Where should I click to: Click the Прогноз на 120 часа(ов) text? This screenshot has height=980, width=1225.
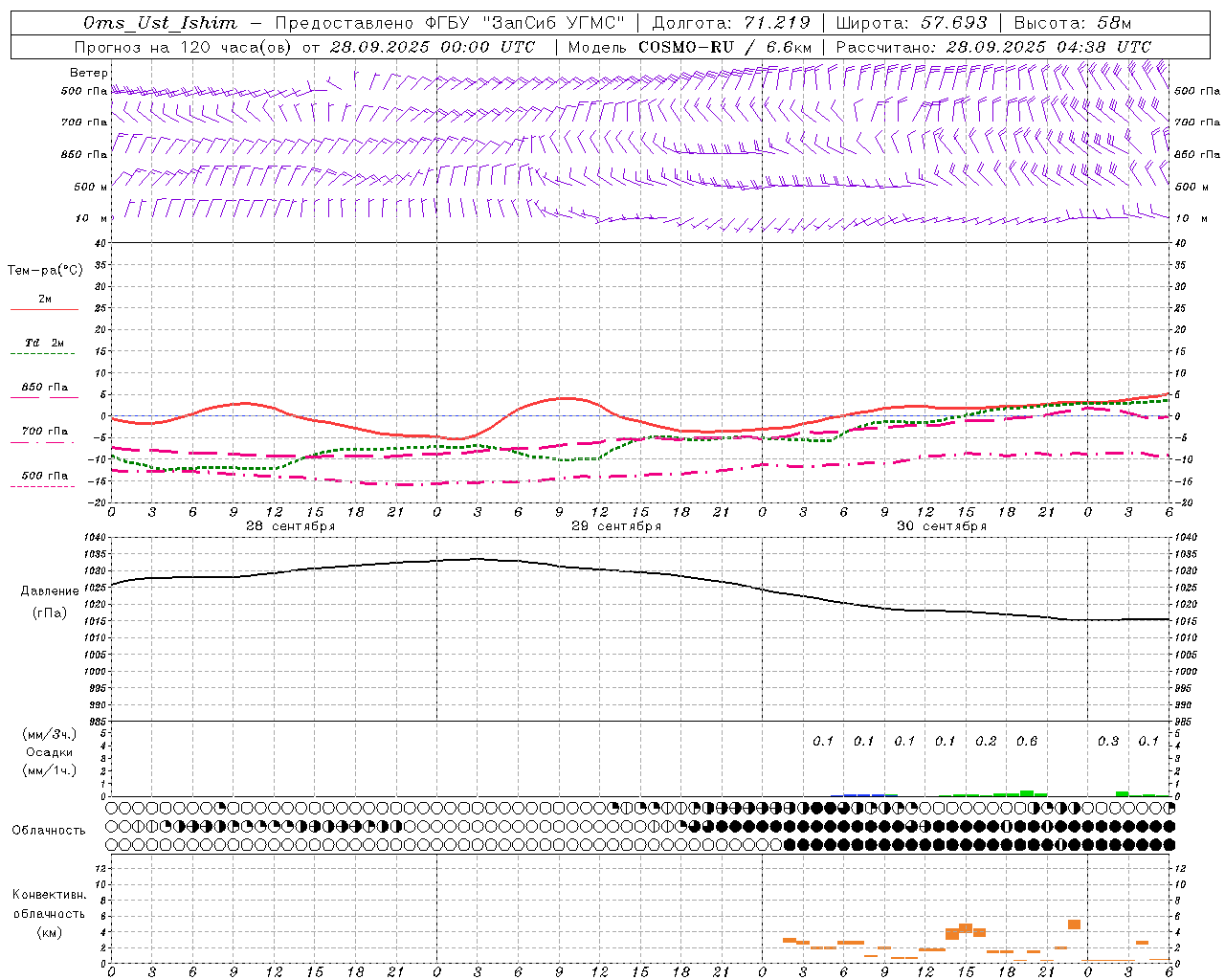[x=184, y=47]
